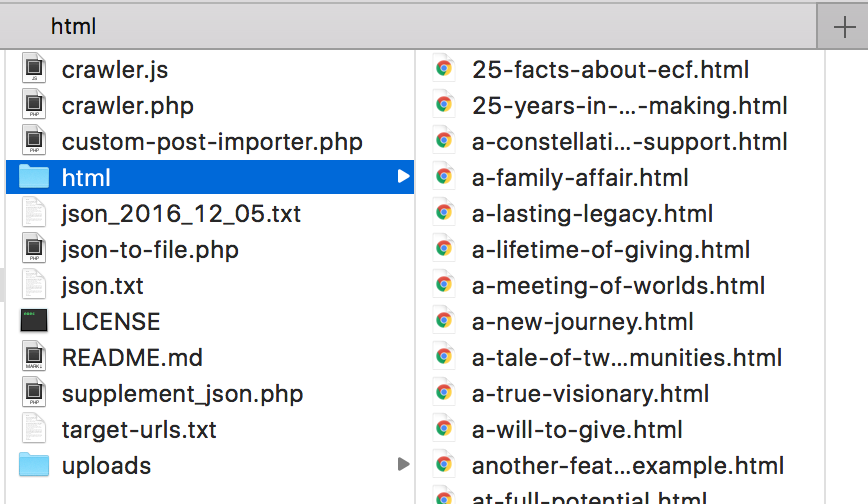Select json-to-file.php file name
868x504 pixels.
[150, 250]
